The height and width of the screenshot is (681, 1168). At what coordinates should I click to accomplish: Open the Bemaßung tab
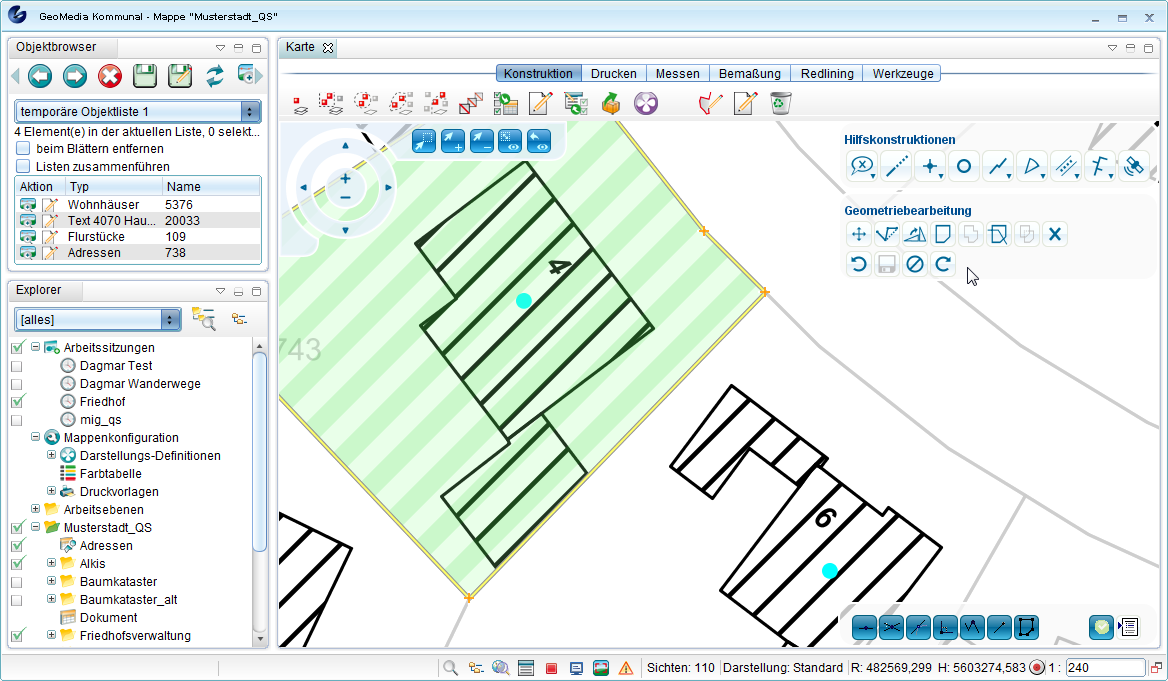click(x=749, y=73)
